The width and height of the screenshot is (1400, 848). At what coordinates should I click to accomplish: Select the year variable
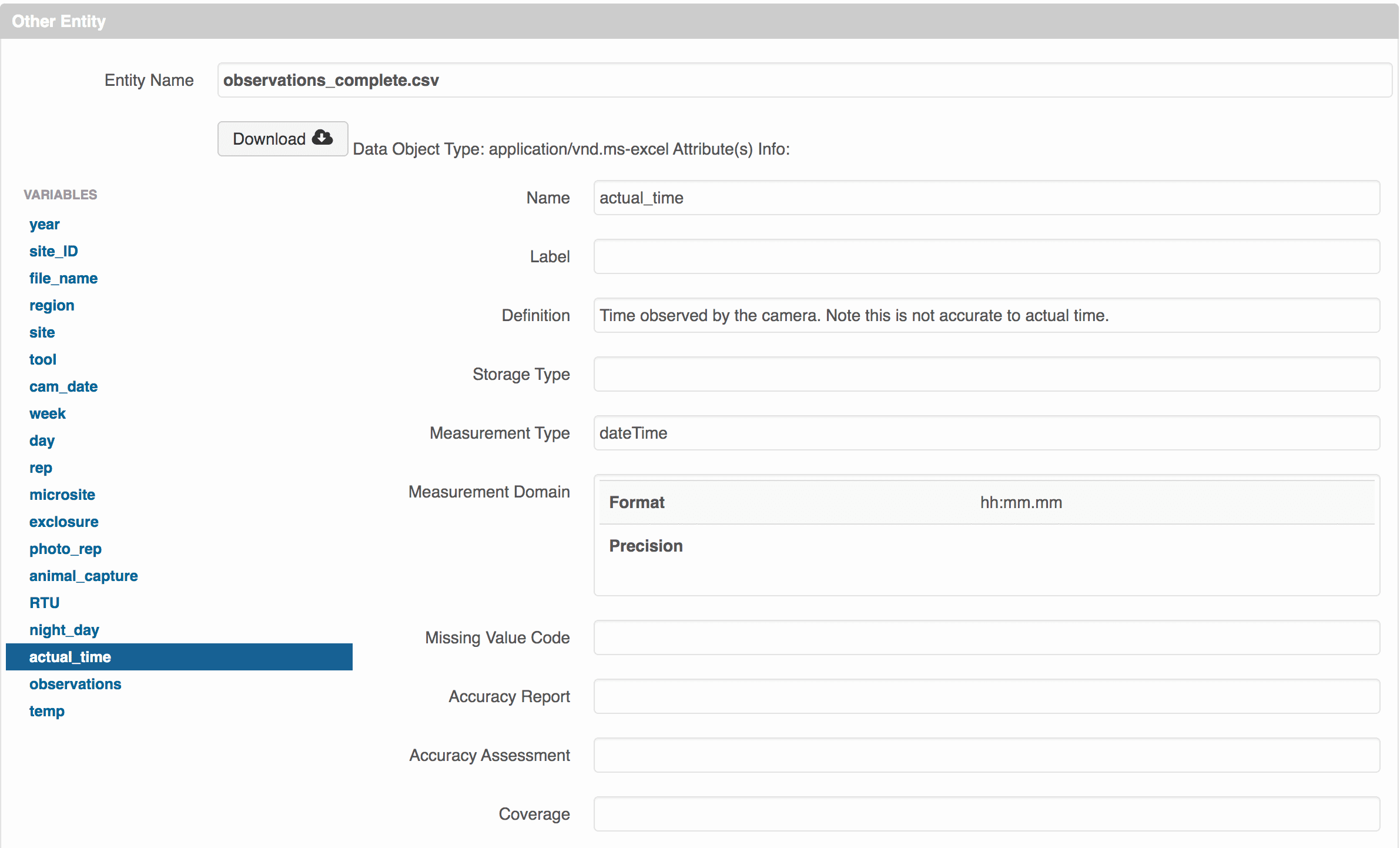(x=45, y=224)
